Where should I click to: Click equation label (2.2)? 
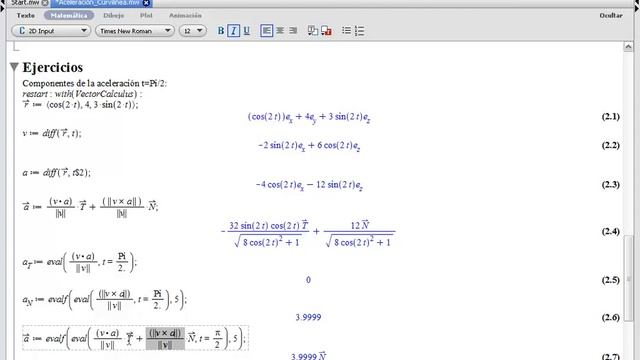(x=611, y=145)
